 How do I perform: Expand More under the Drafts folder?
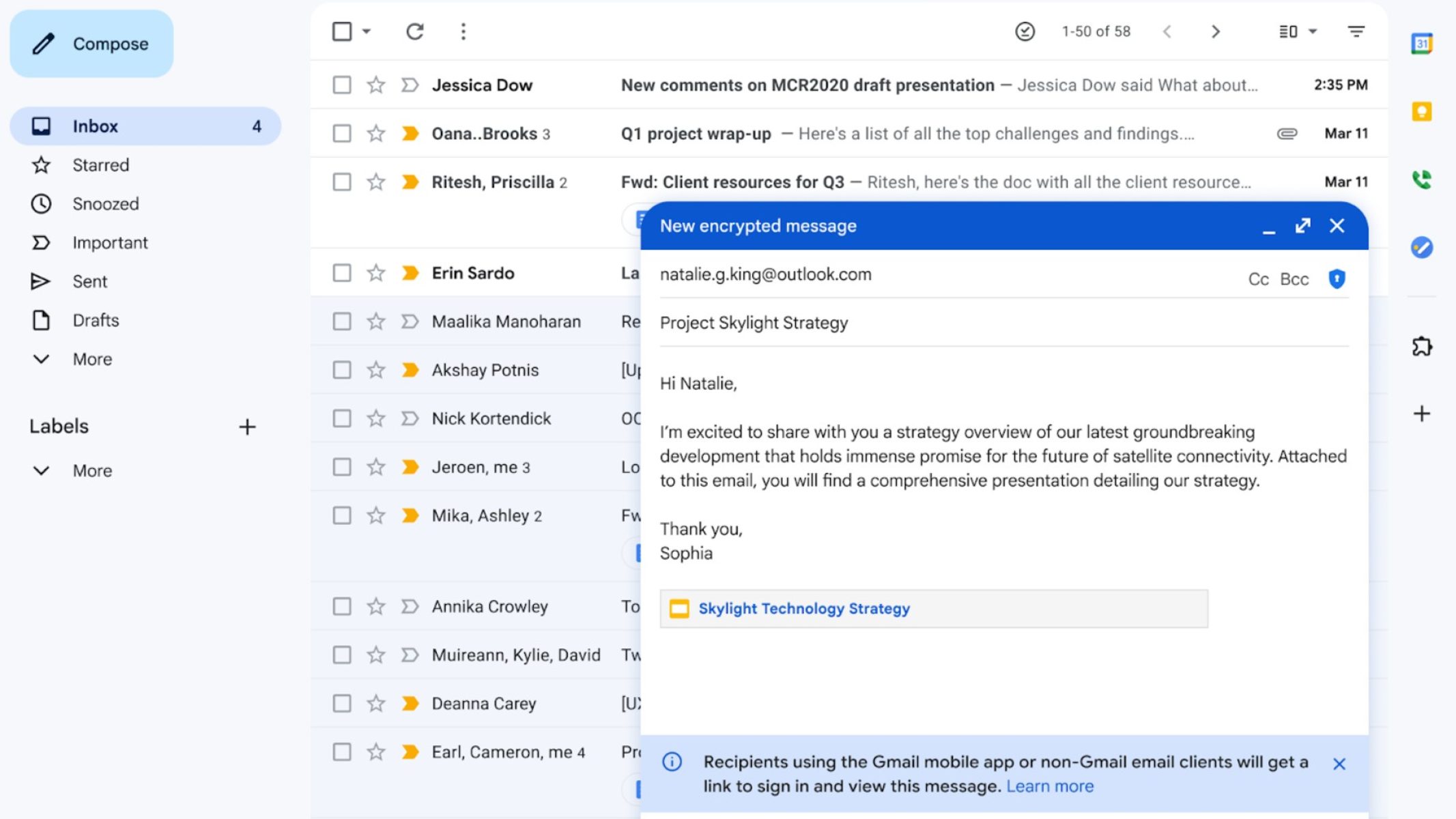[x=92, y=359]
